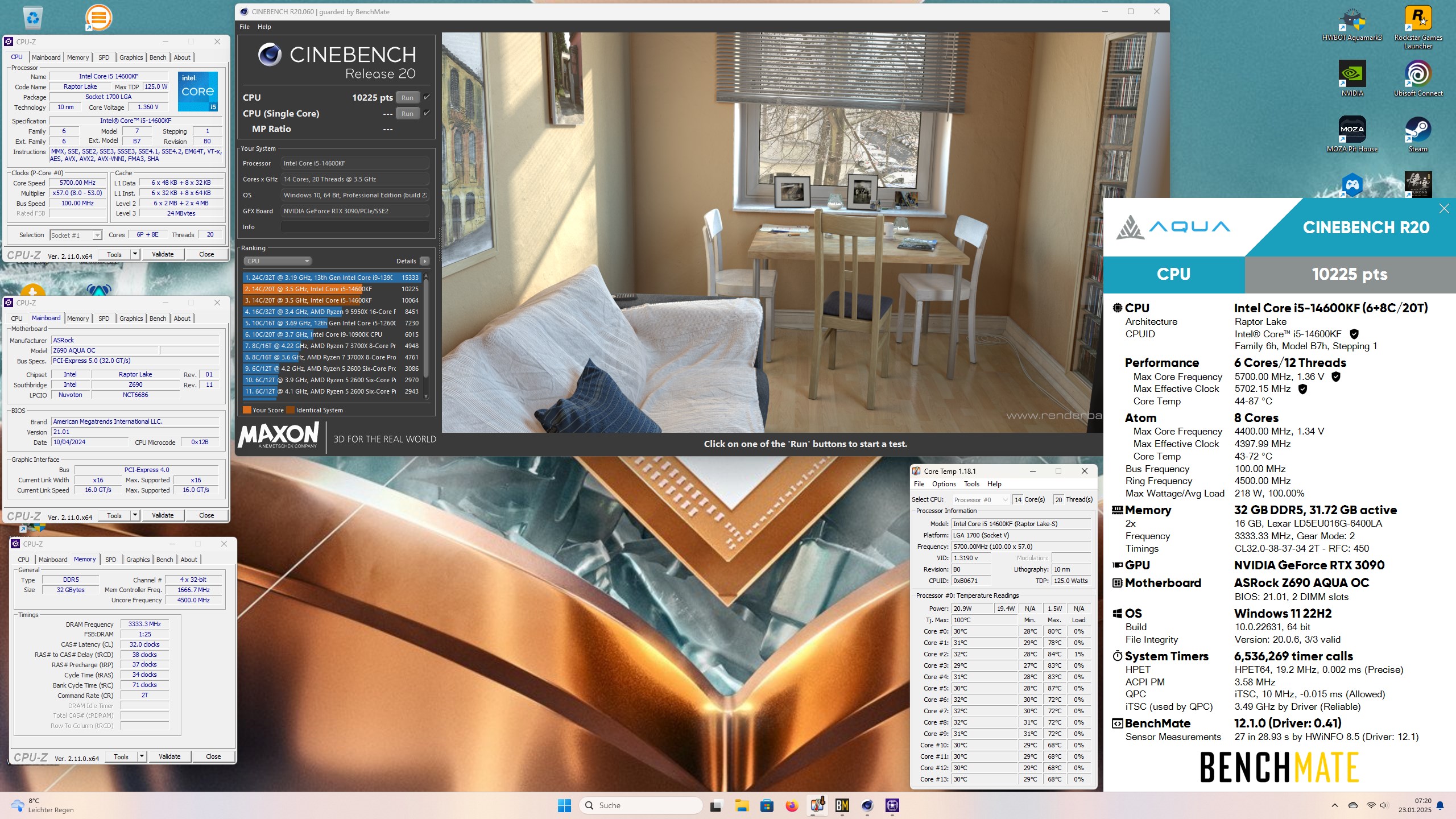1456x819 pixels.
Task: Open File Explorer from the taskbar
Action: [741, 805]
